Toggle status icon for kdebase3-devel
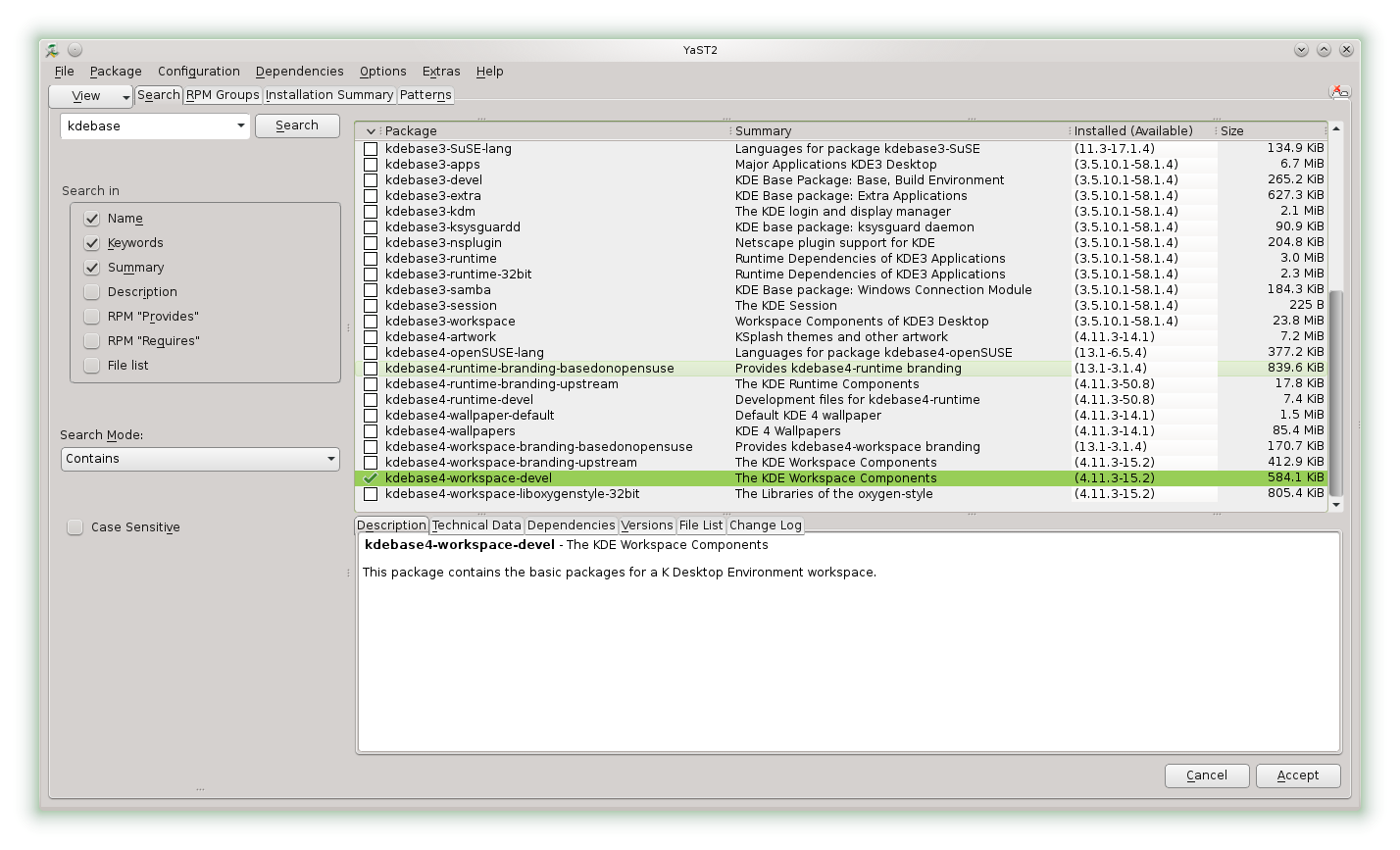 pos(371,180)
